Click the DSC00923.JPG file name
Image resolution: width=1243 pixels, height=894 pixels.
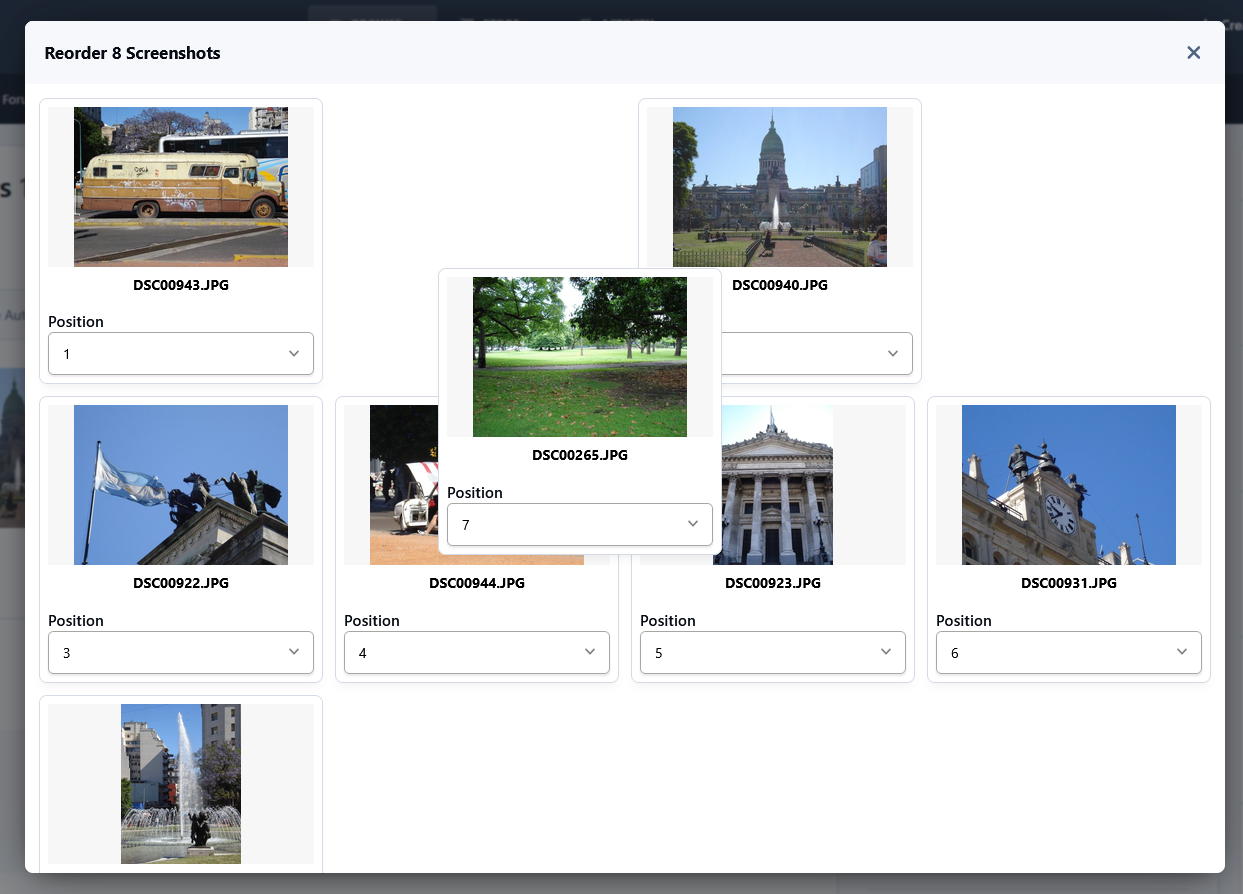(773, 583)
